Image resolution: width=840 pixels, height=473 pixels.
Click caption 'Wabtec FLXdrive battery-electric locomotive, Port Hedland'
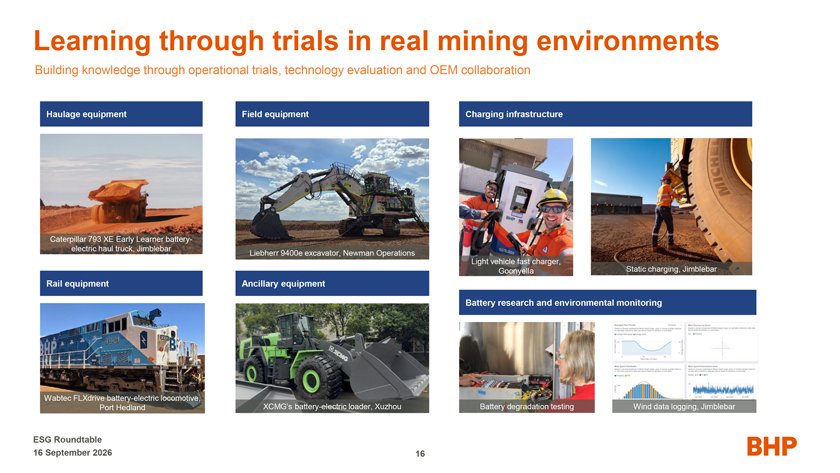[122, 403]
